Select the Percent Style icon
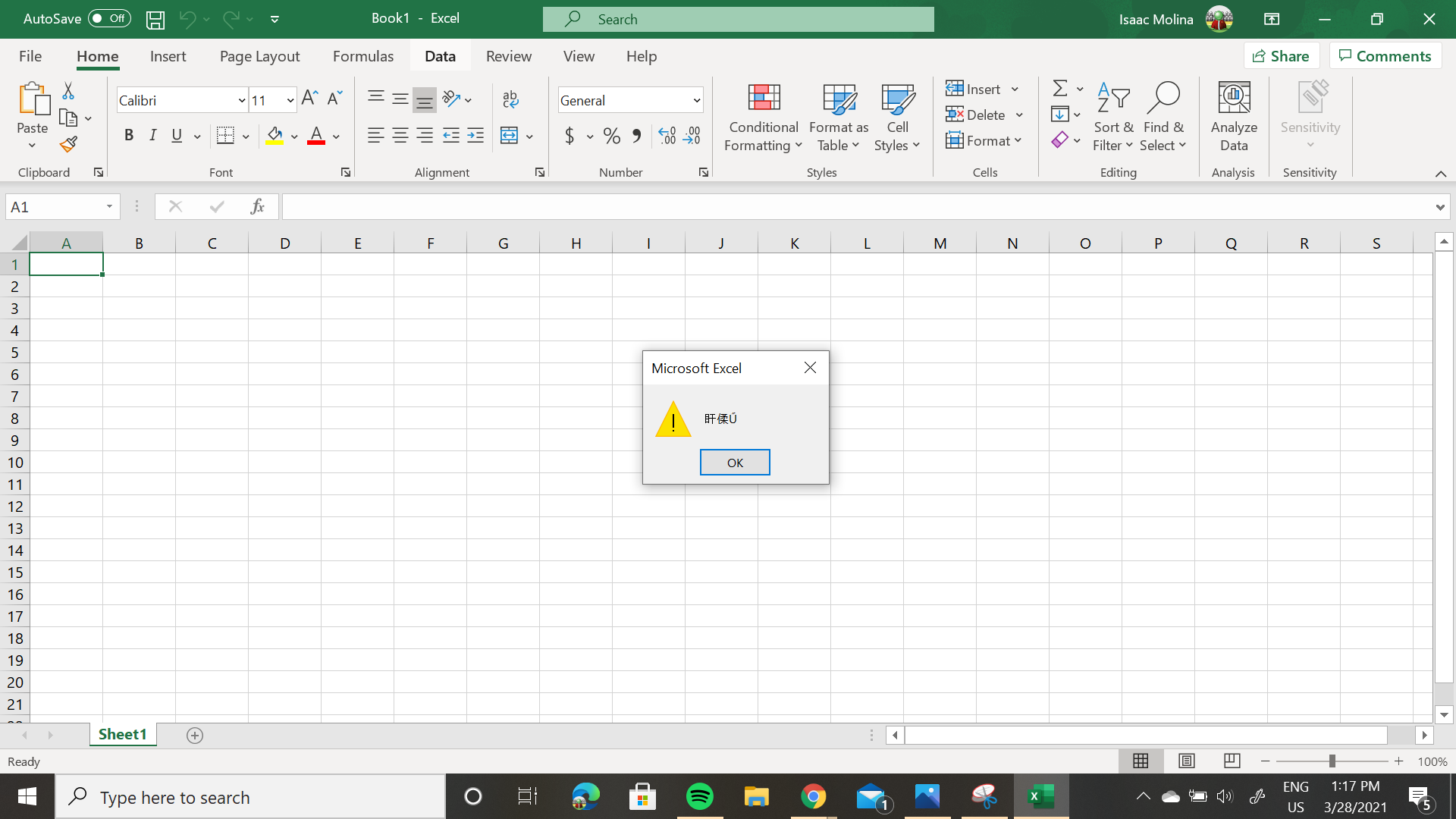 611,136
